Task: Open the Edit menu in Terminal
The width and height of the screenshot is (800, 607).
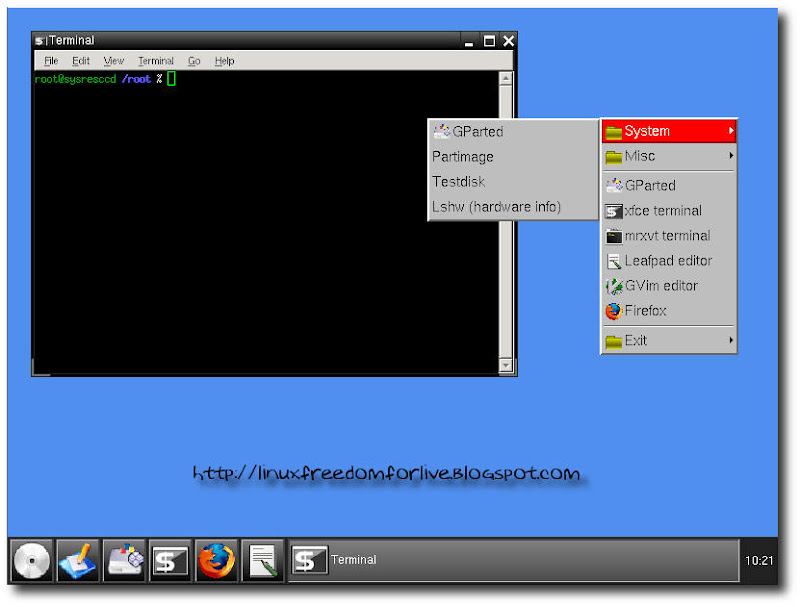Action: coord(81,61)
